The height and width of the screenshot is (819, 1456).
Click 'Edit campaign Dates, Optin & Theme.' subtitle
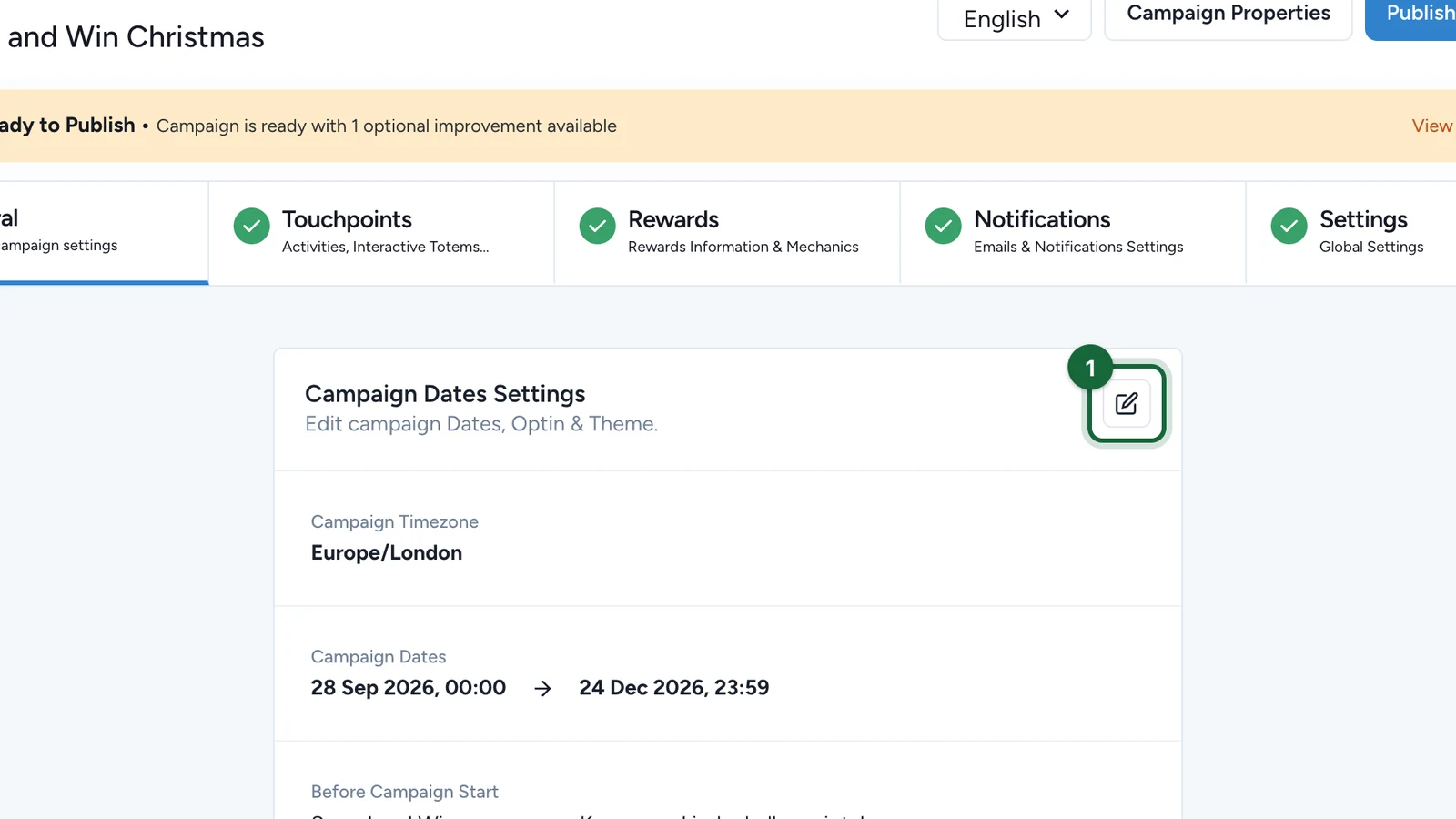coord(481,424)
